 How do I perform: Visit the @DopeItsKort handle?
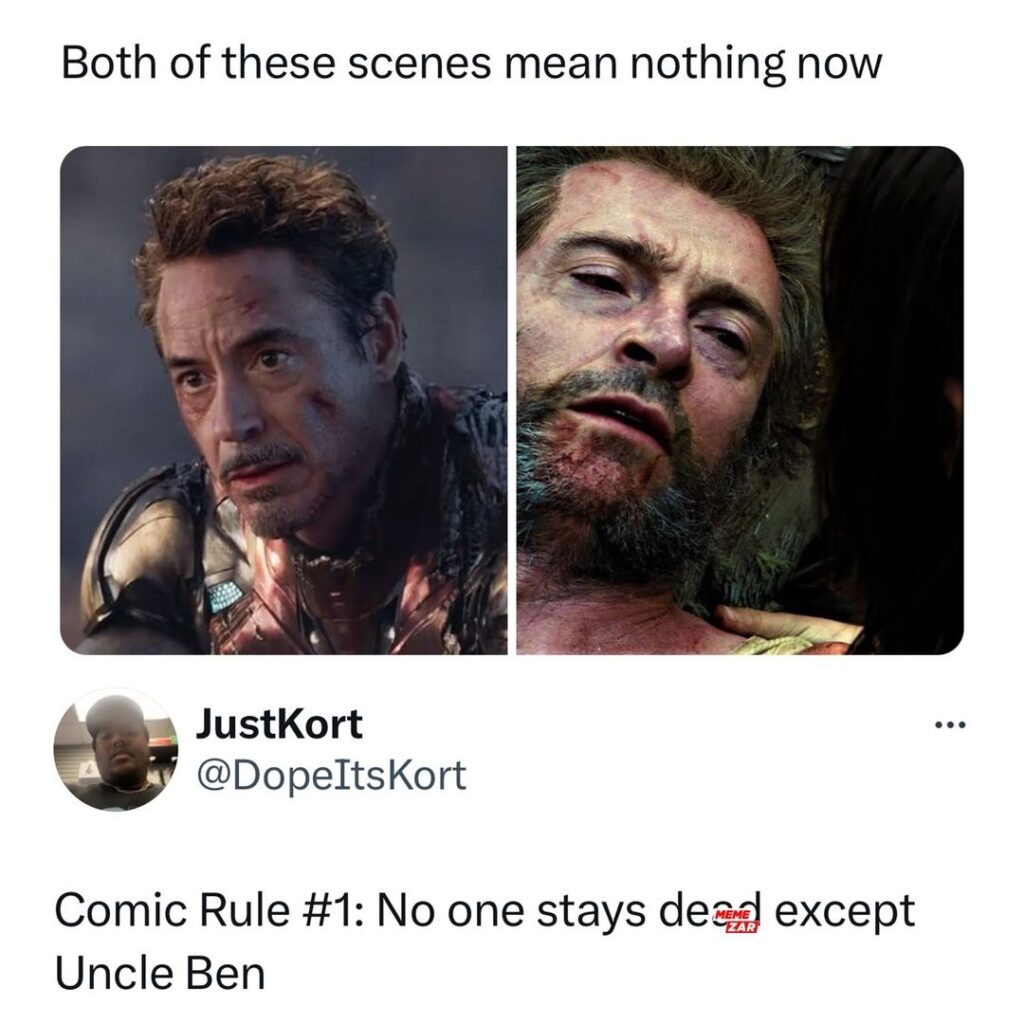point(330,775)
